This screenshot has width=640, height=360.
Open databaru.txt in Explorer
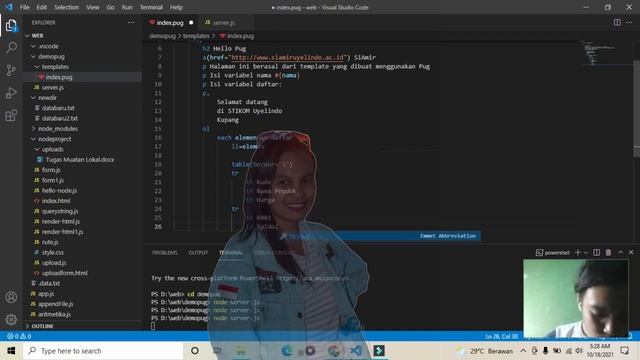(58, 108)
